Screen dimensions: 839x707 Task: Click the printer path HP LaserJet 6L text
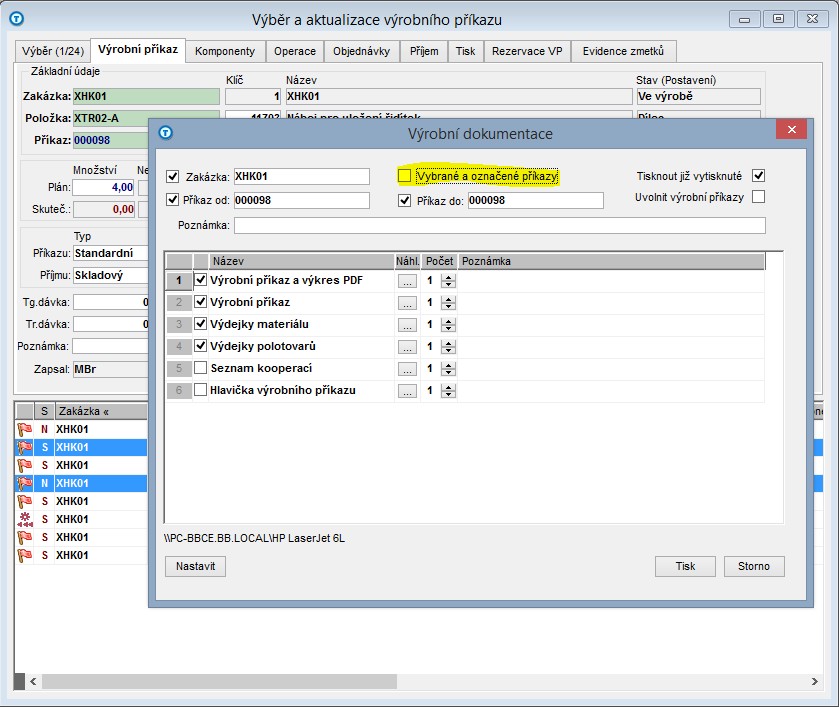pos(255,538)
